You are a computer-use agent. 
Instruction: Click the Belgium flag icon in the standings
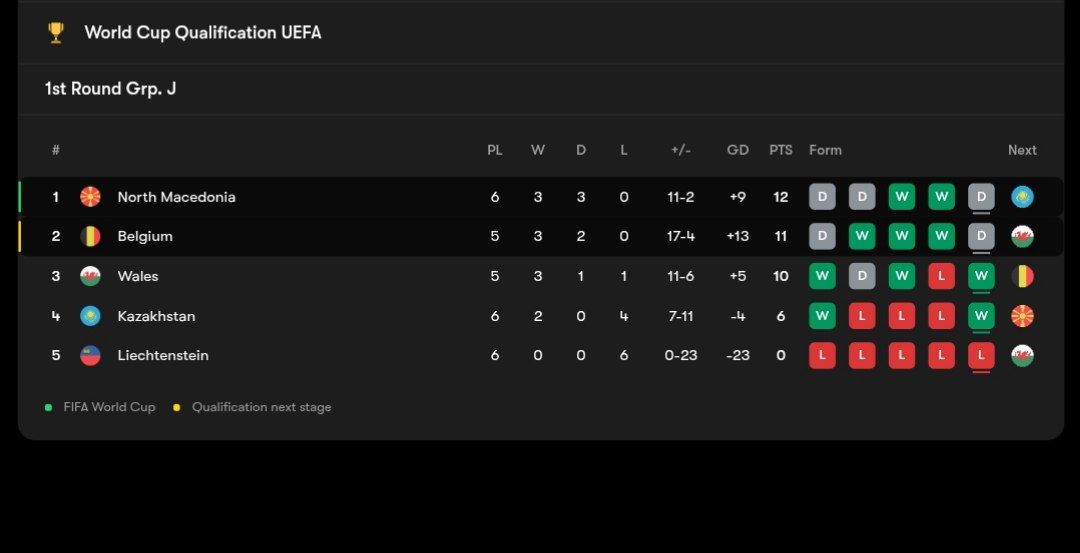(x=91, y=237)
